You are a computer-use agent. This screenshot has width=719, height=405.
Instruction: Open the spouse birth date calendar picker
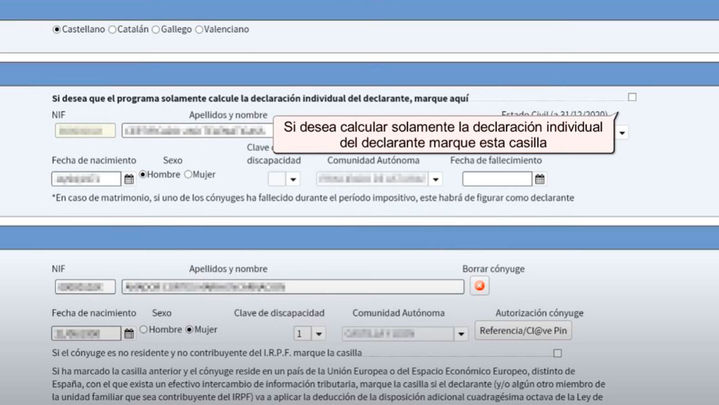(129, 333)
